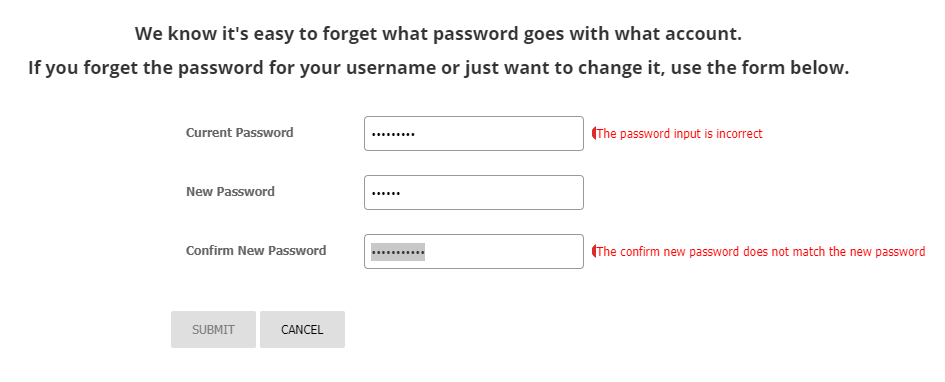Focus the New Password input field
The height and width of the screenshot is (382, 945).
(x=474, y=192)
